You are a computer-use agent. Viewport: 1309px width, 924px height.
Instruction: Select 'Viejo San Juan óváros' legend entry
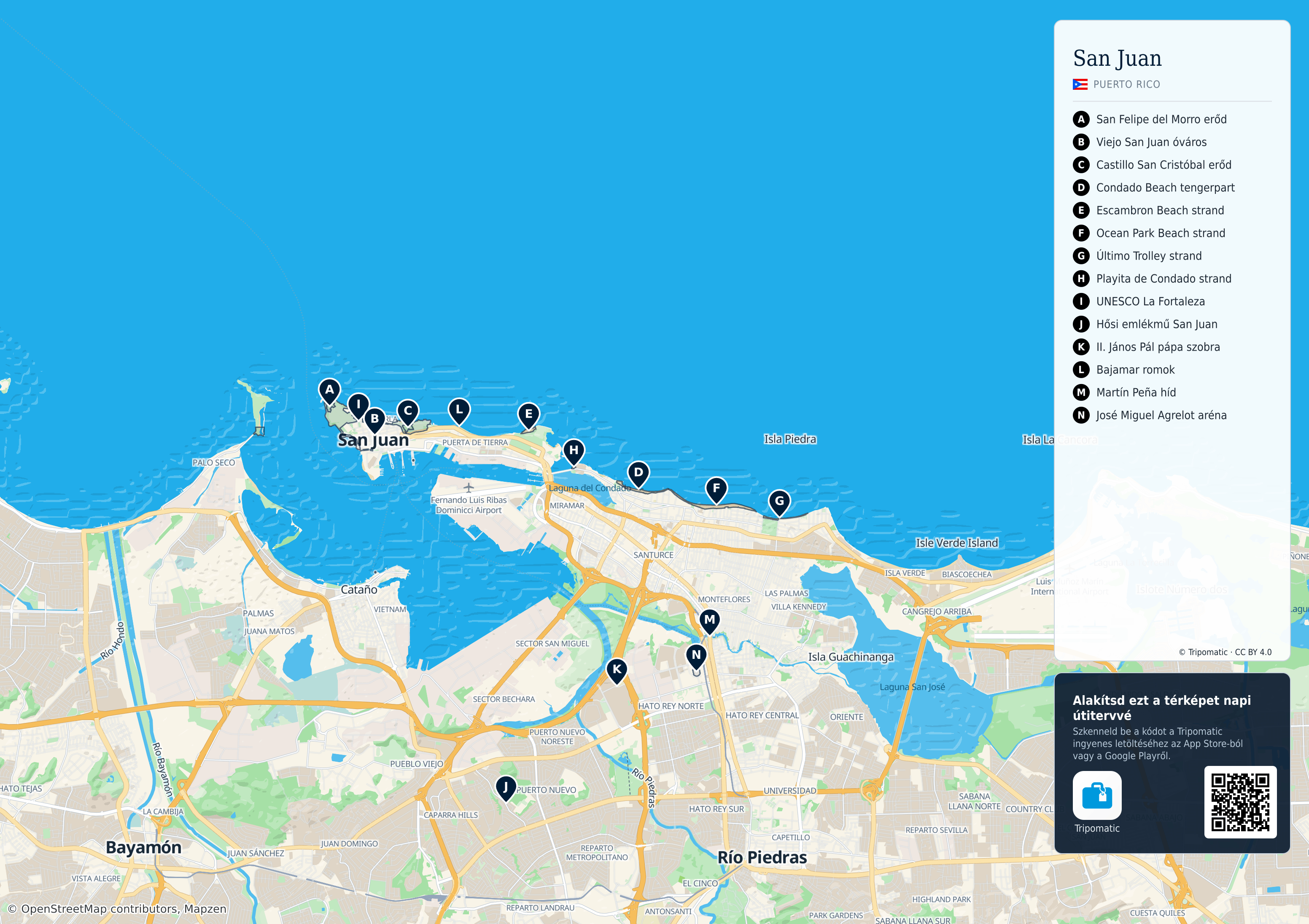click(1151, 142)
